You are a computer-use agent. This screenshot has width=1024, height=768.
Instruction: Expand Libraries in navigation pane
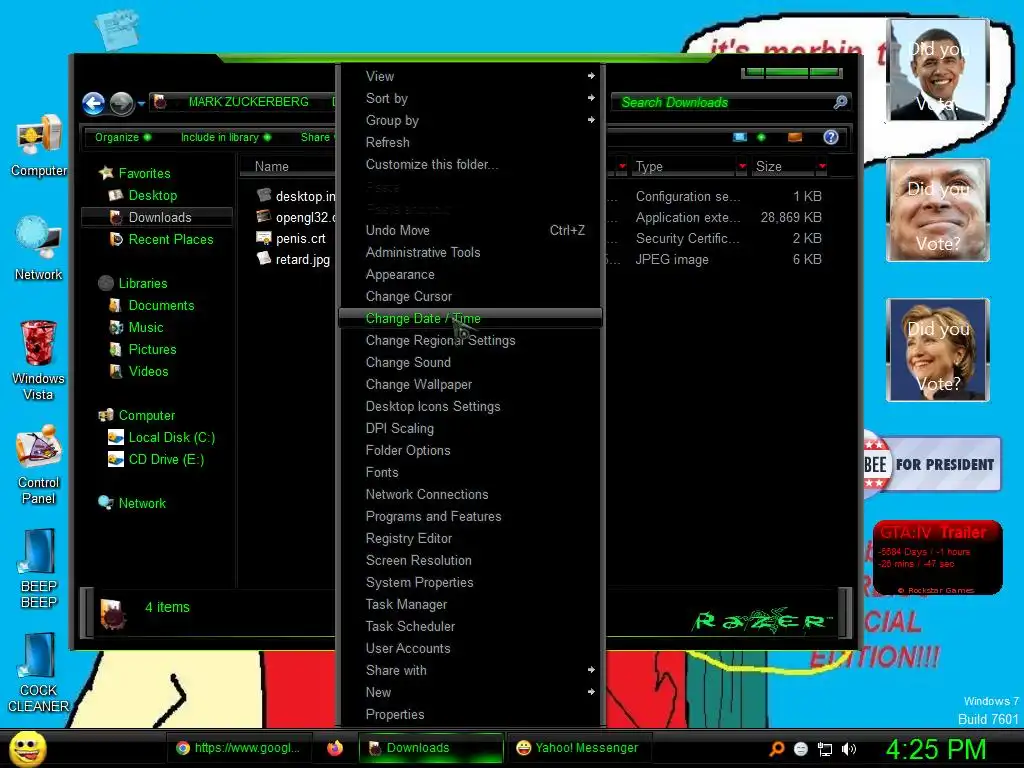click(142, 283)
